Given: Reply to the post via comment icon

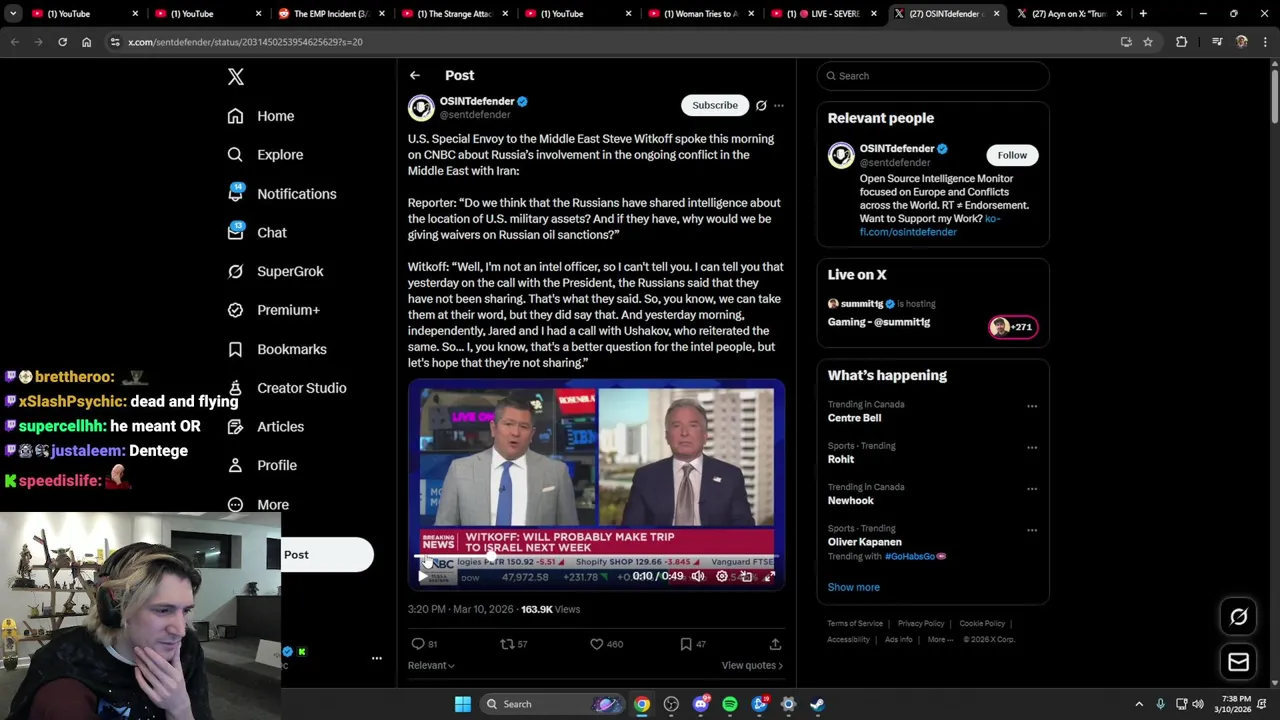Looking at the screenshot, I should (418, 644).
